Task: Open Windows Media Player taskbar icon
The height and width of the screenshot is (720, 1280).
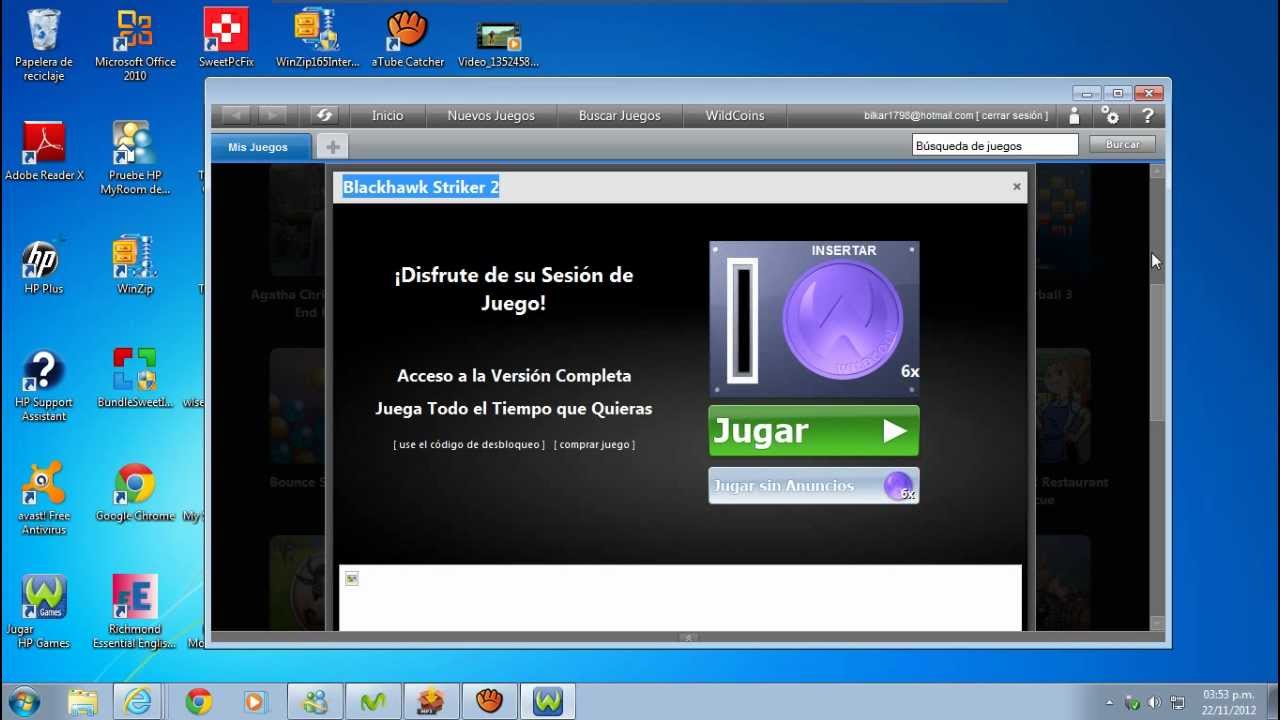Action: pyautogui.click(x=255, y=701)
